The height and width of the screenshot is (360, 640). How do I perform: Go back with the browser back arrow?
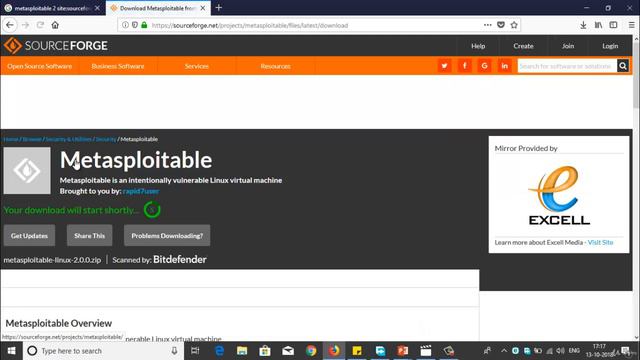10,25
